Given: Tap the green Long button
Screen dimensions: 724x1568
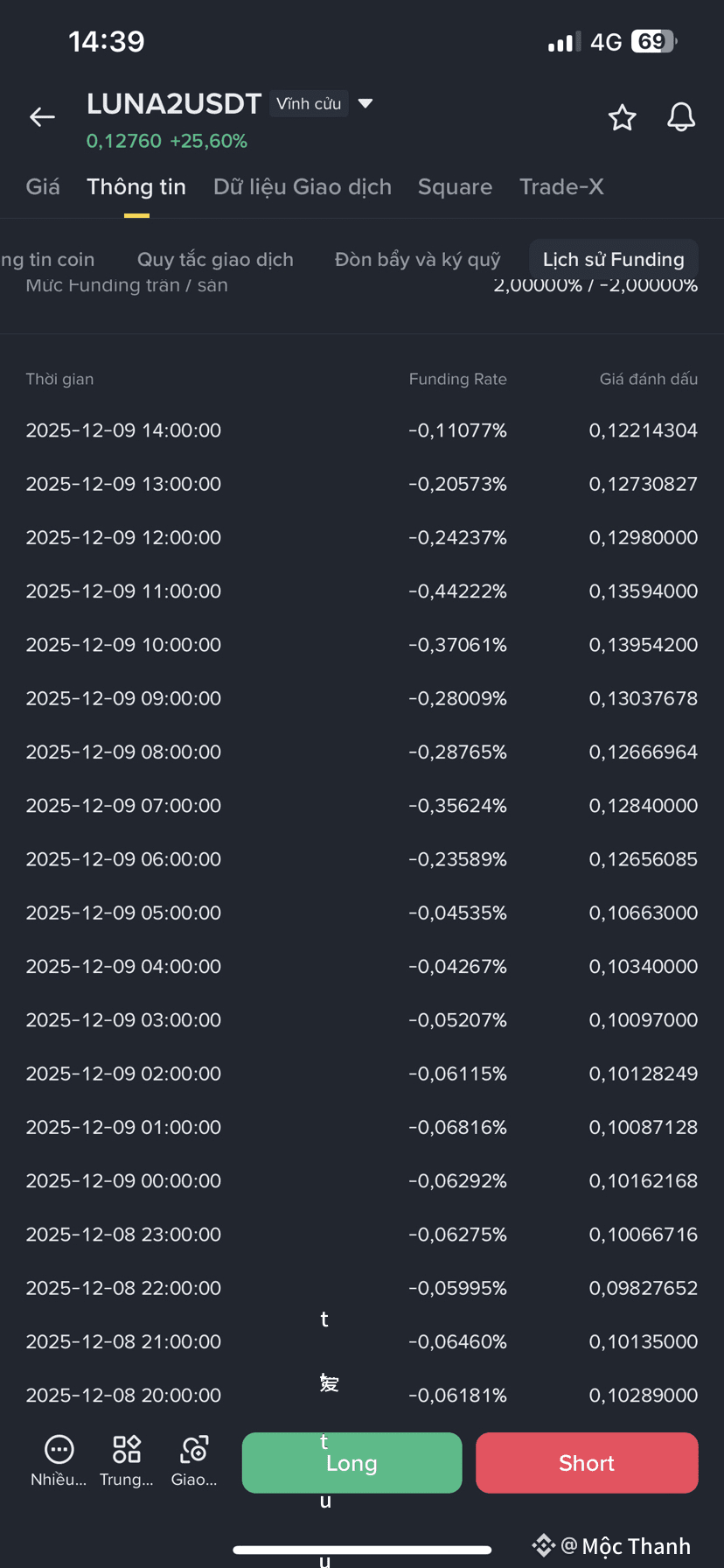Looking at the screenshot, I should coord(352,1462).
